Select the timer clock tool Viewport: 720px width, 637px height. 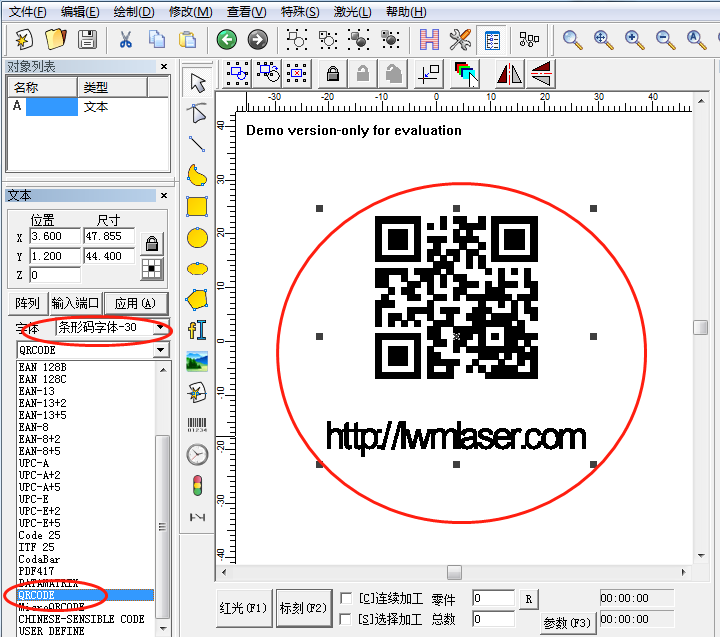pos(197,455)
